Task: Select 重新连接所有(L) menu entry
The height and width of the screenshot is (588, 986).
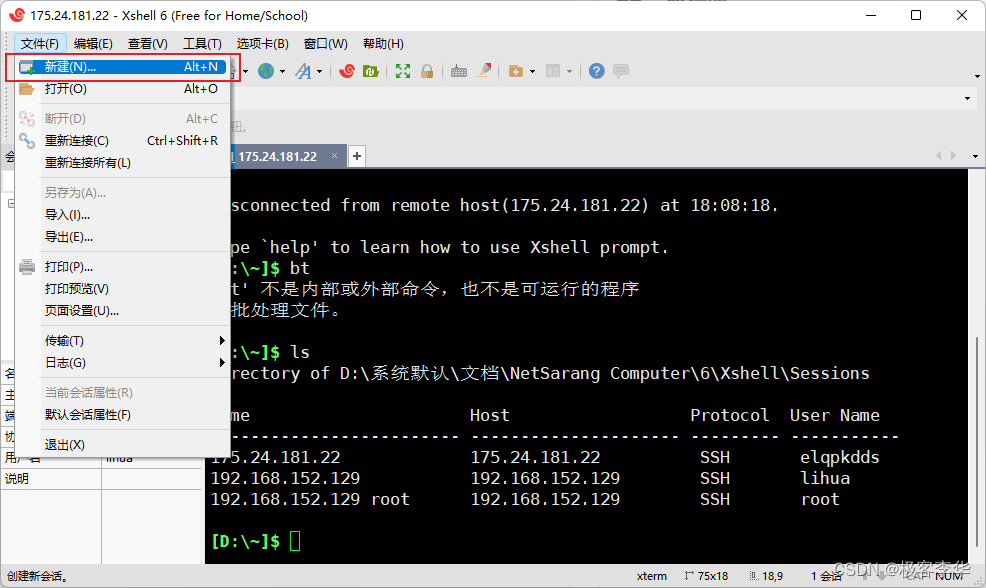Action: tap(123, 163)
